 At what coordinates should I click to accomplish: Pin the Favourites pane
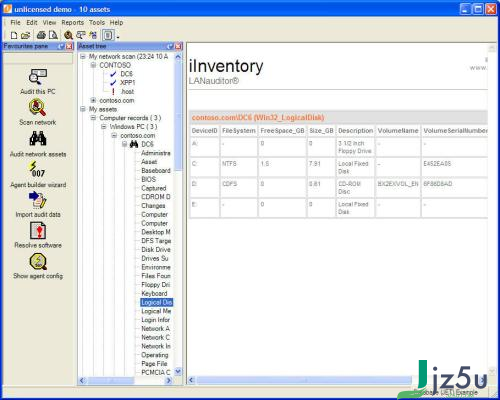(x=61, y=46)
